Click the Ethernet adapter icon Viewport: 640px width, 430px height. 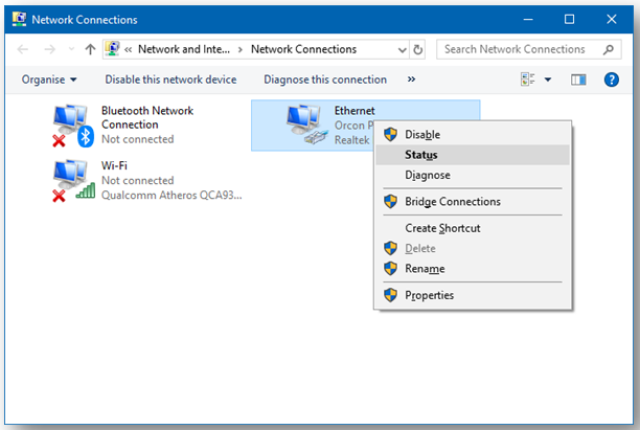click(x=307, y=124)
